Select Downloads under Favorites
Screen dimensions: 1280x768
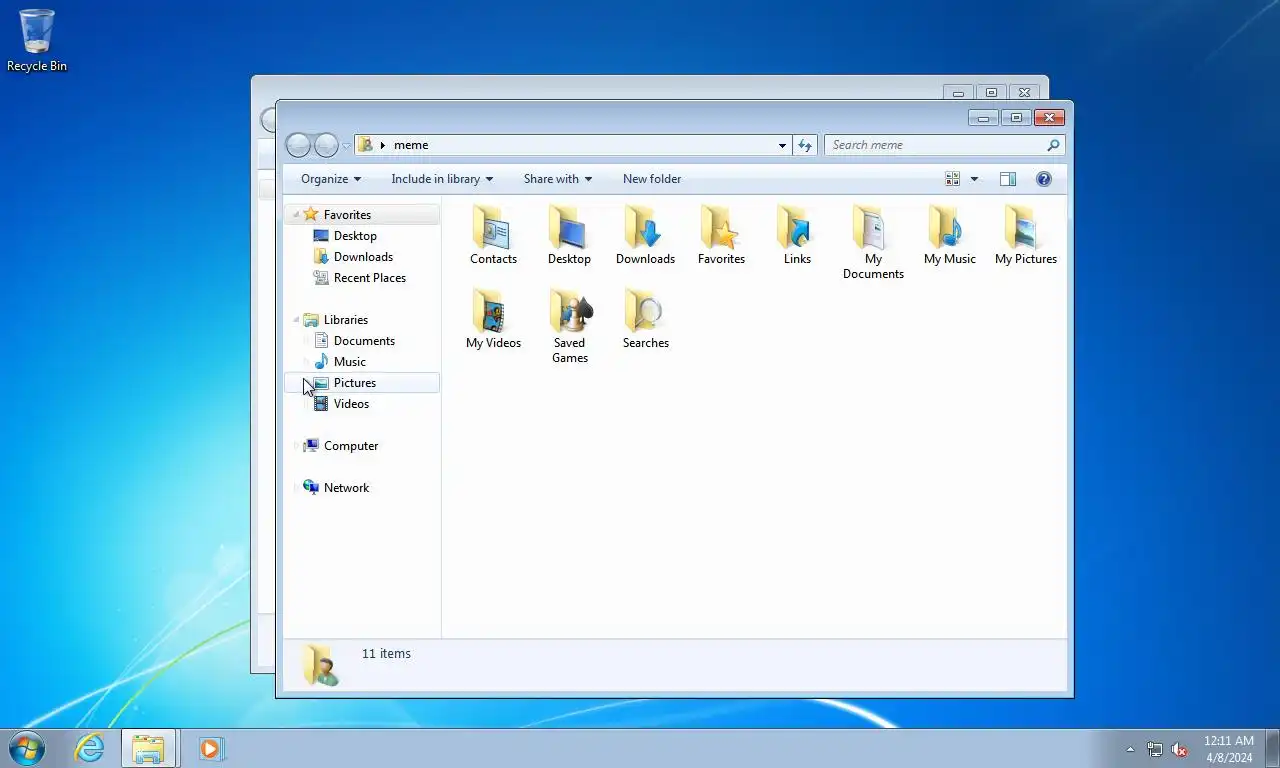(363, 257)
